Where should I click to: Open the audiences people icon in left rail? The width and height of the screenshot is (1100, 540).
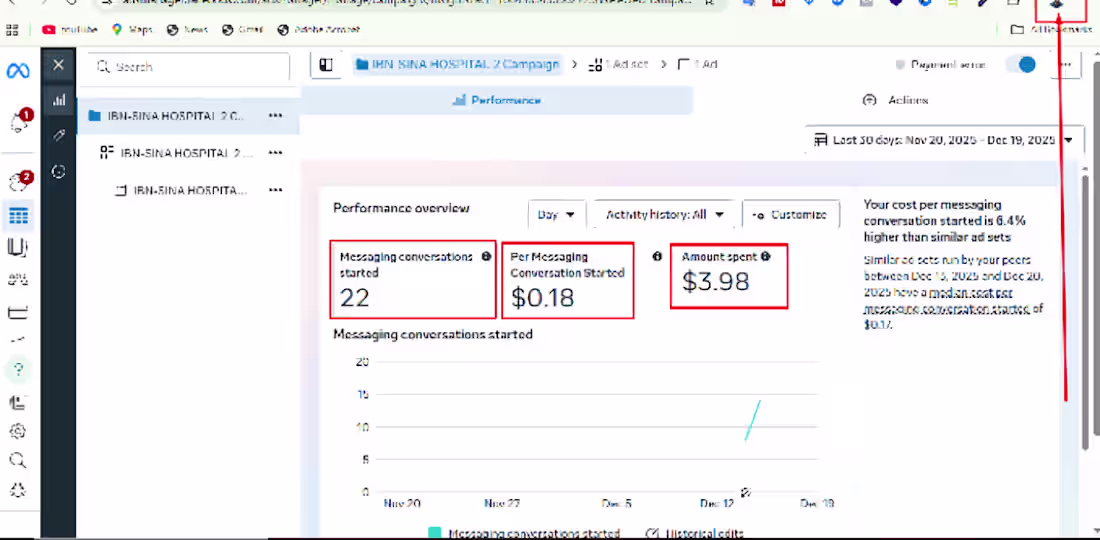click(18, 280)
